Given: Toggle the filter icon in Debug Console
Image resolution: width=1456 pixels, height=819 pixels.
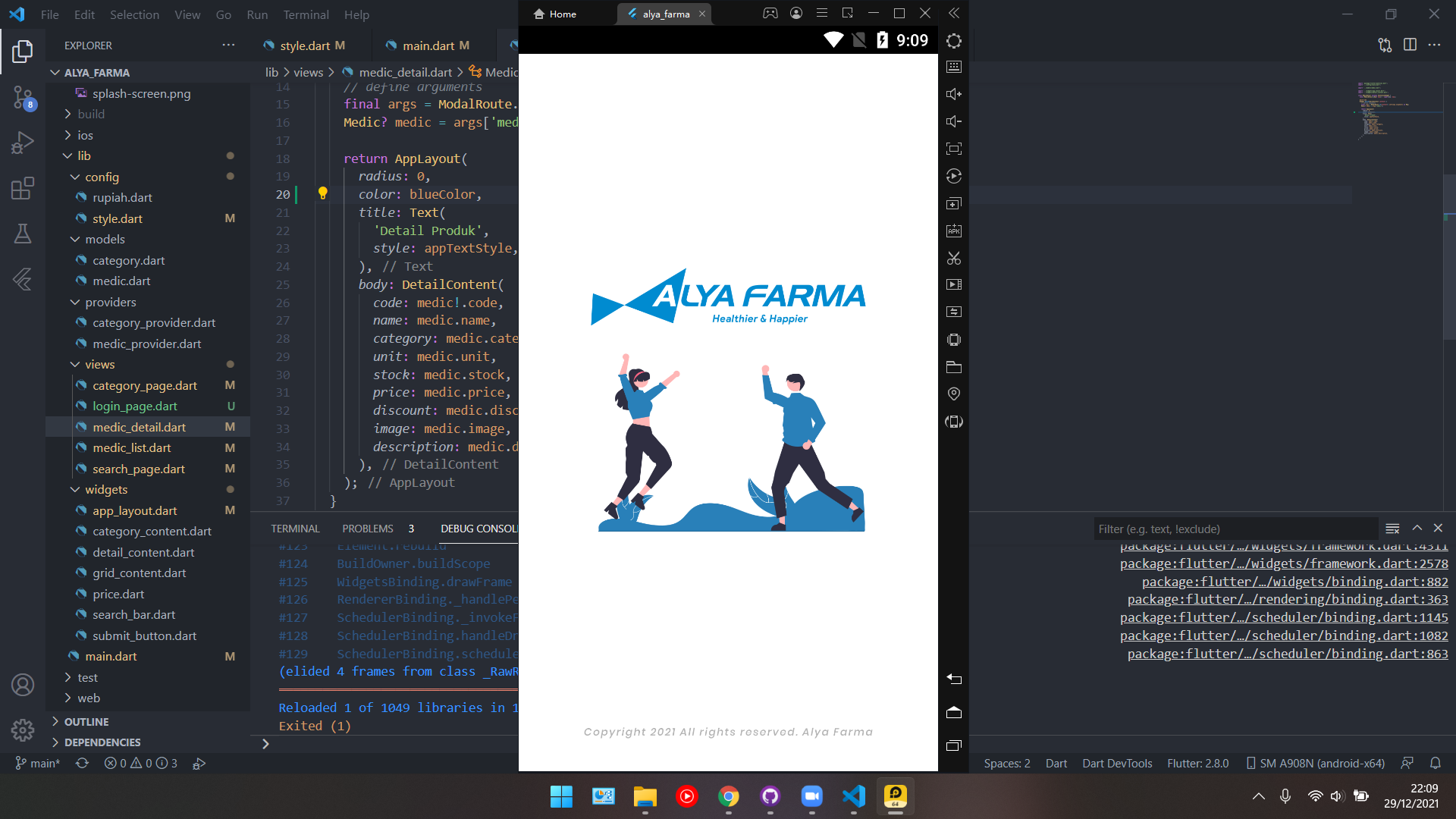Looking at the screenshot, I should [x=1392, y=529].
